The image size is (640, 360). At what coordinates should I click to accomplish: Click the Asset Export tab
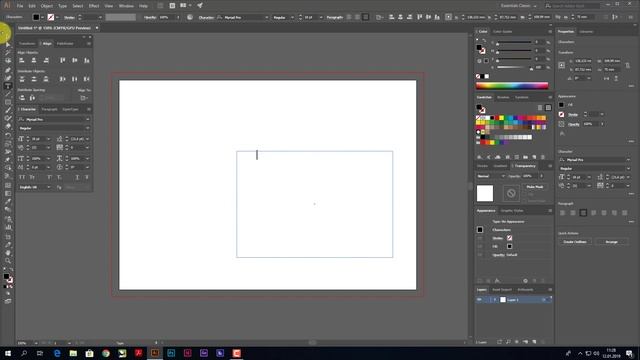point(502,290)
